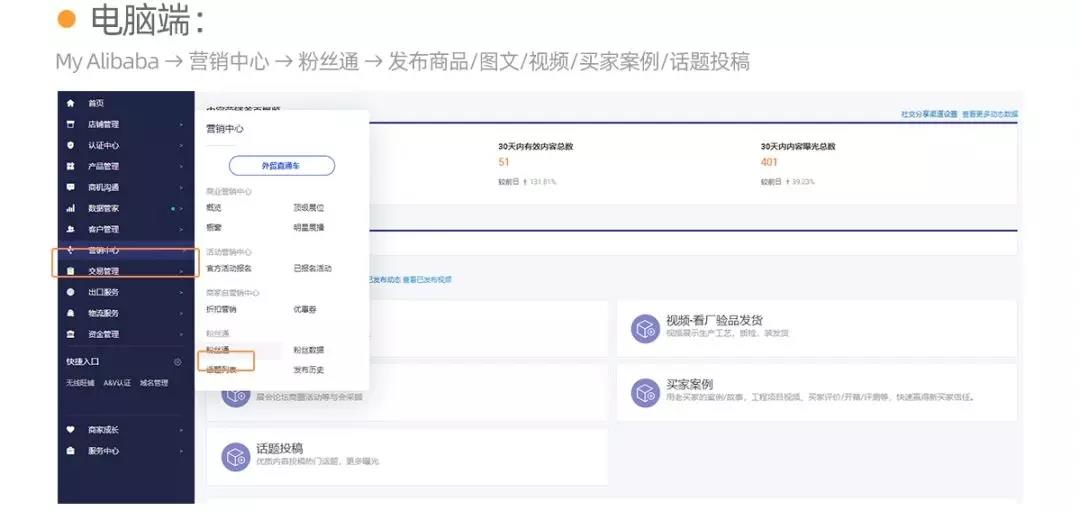Image resolution: width=1080 pixels, height=511 pixels.
Task: Click the people icon for 客户管理
Action: tap(70, 229)
